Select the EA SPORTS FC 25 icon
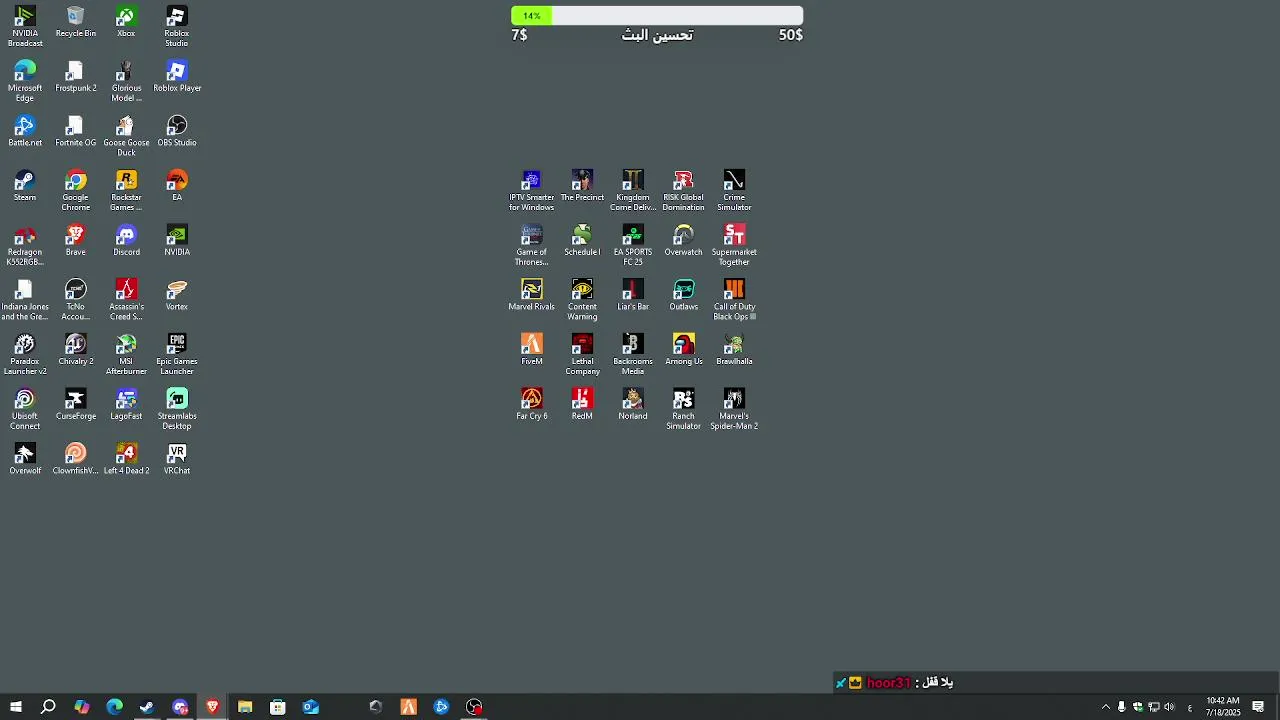Viewport: 1280px width, 720px height. (x=633, y=245)
